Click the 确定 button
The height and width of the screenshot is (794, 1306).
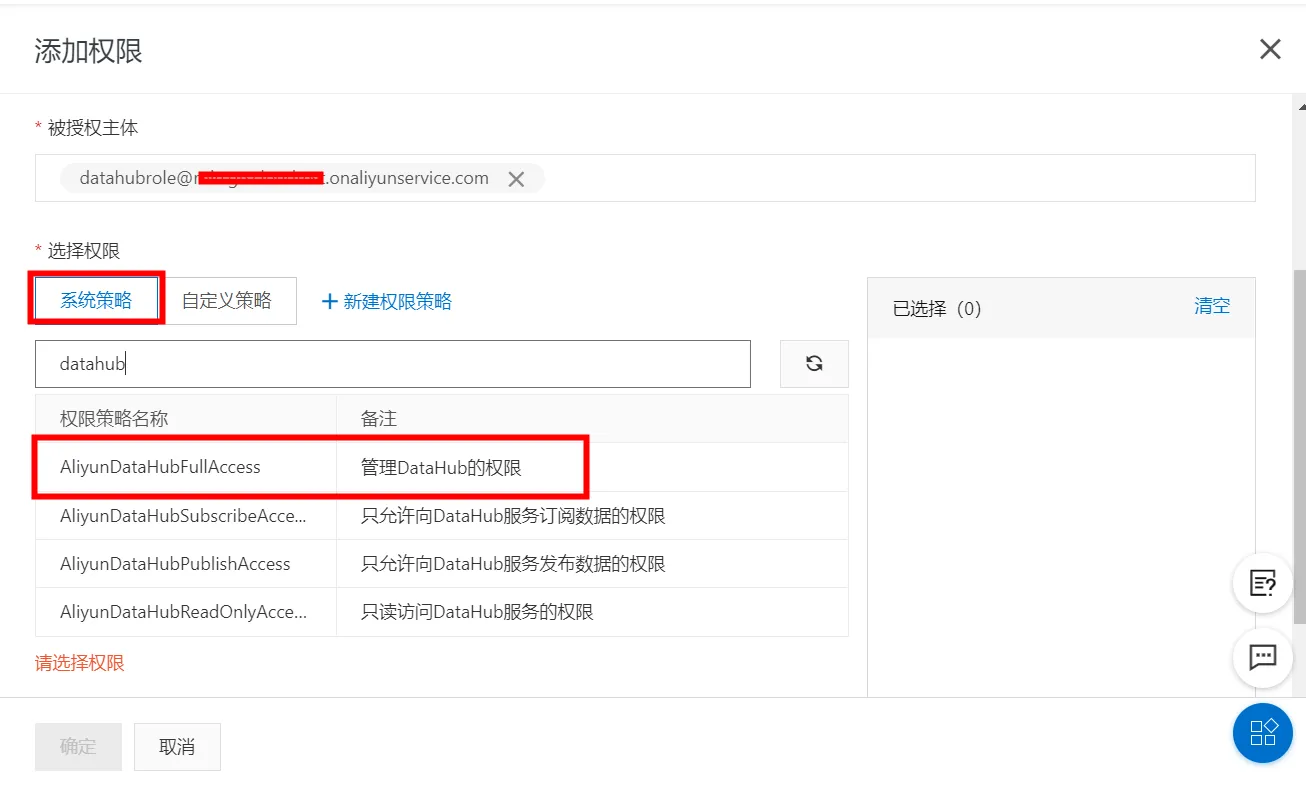pos(78,747)
